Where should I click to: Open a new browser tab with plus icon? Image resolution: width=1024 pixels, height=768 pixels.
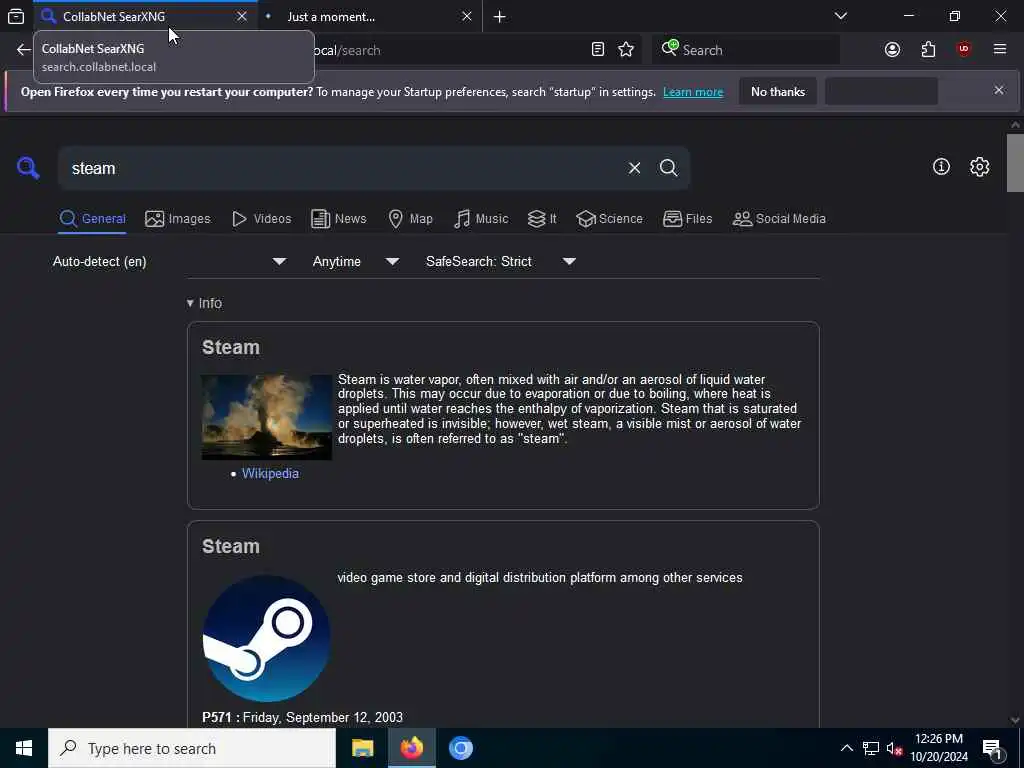click(500, 17)
